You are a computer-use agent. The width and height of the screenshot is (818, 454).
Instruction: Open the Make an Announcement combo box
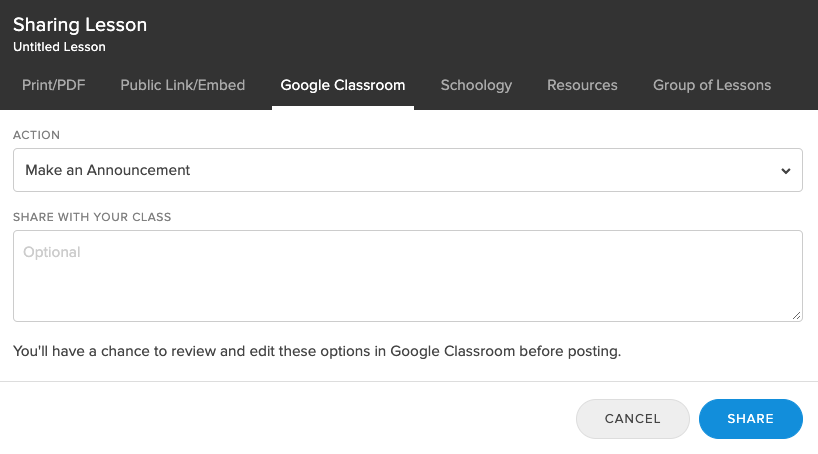[408, 170]
